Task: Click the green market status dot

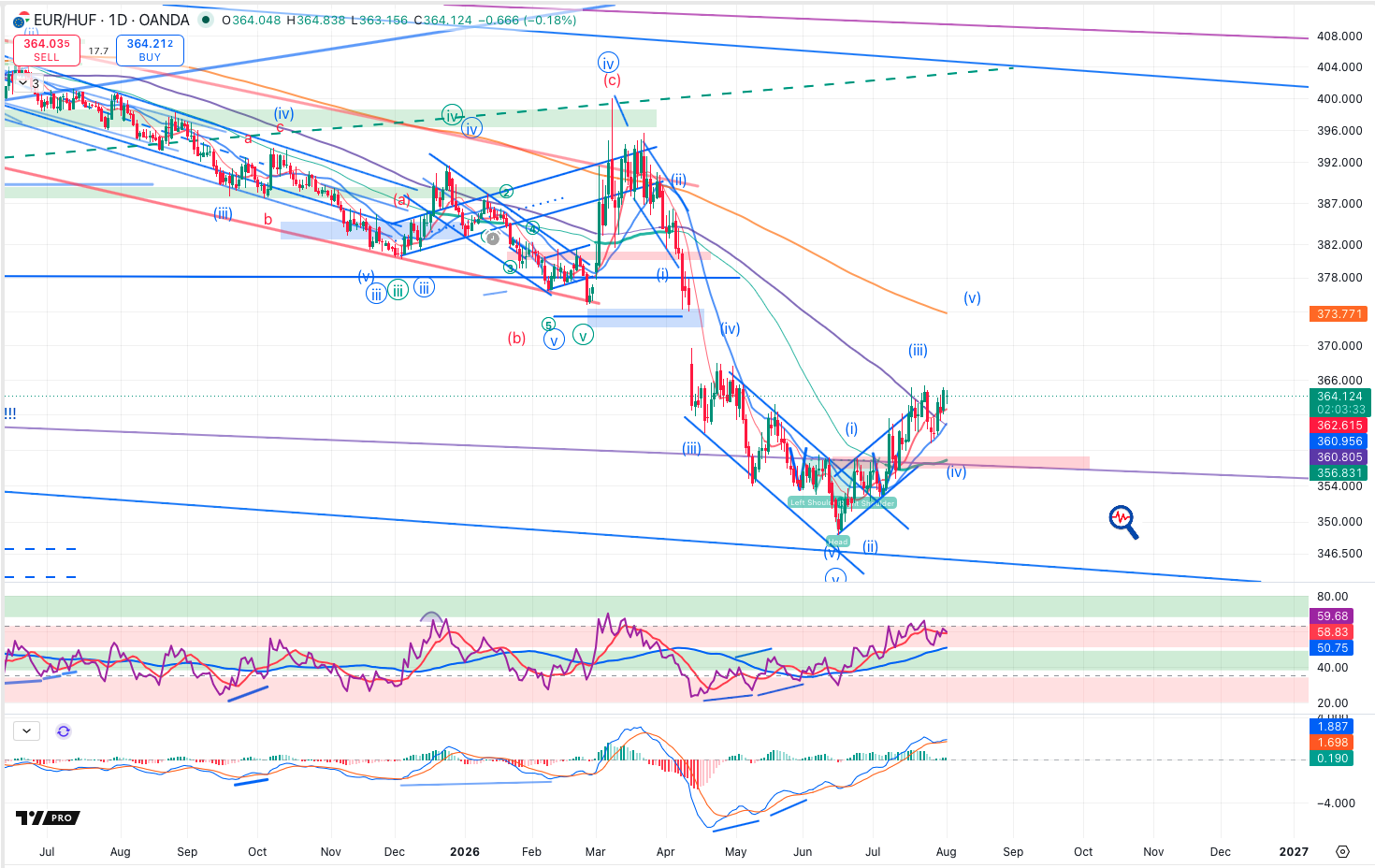Action: [x=206, y=20]
